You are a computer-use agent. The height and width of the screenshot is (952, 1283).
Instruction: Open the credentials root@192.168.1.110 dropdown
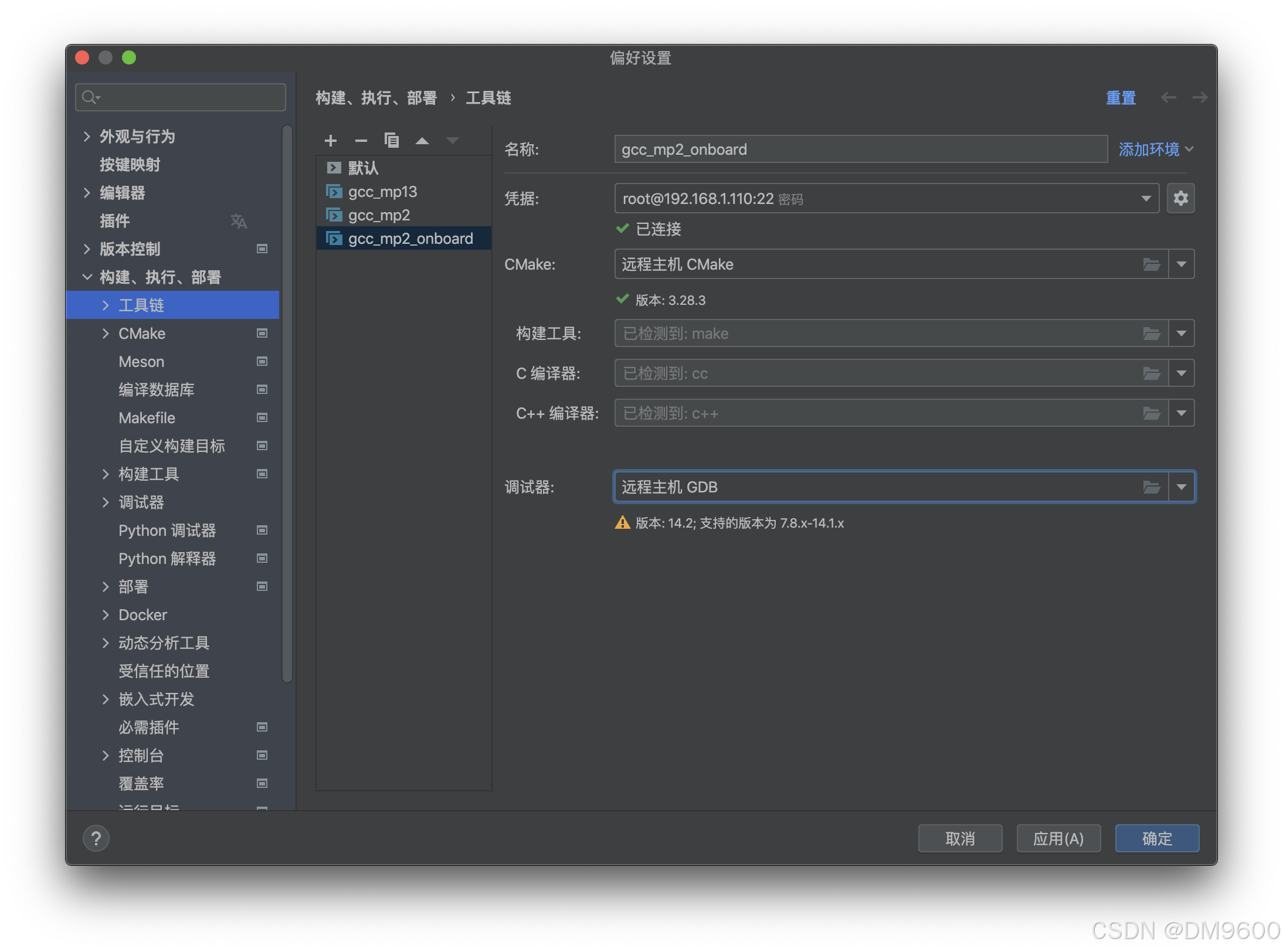coord(1145,199)
